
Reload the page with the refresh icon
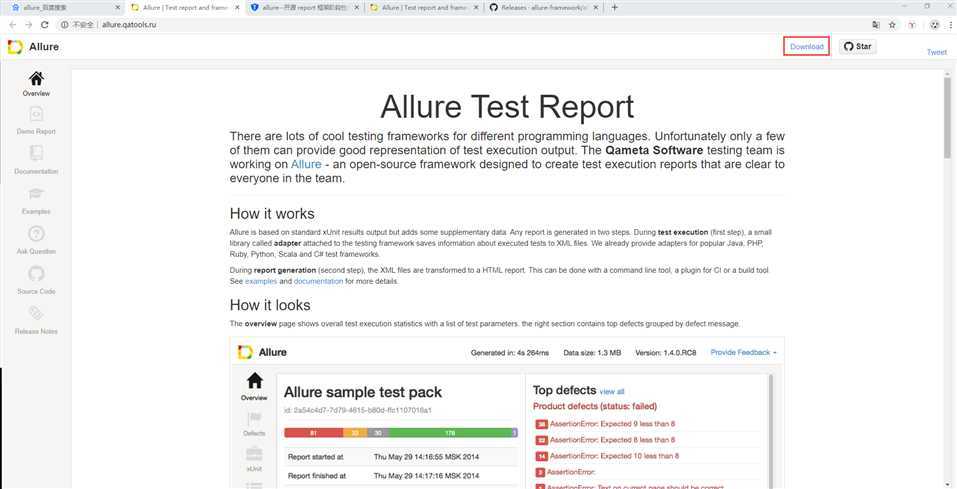(45, 25)
